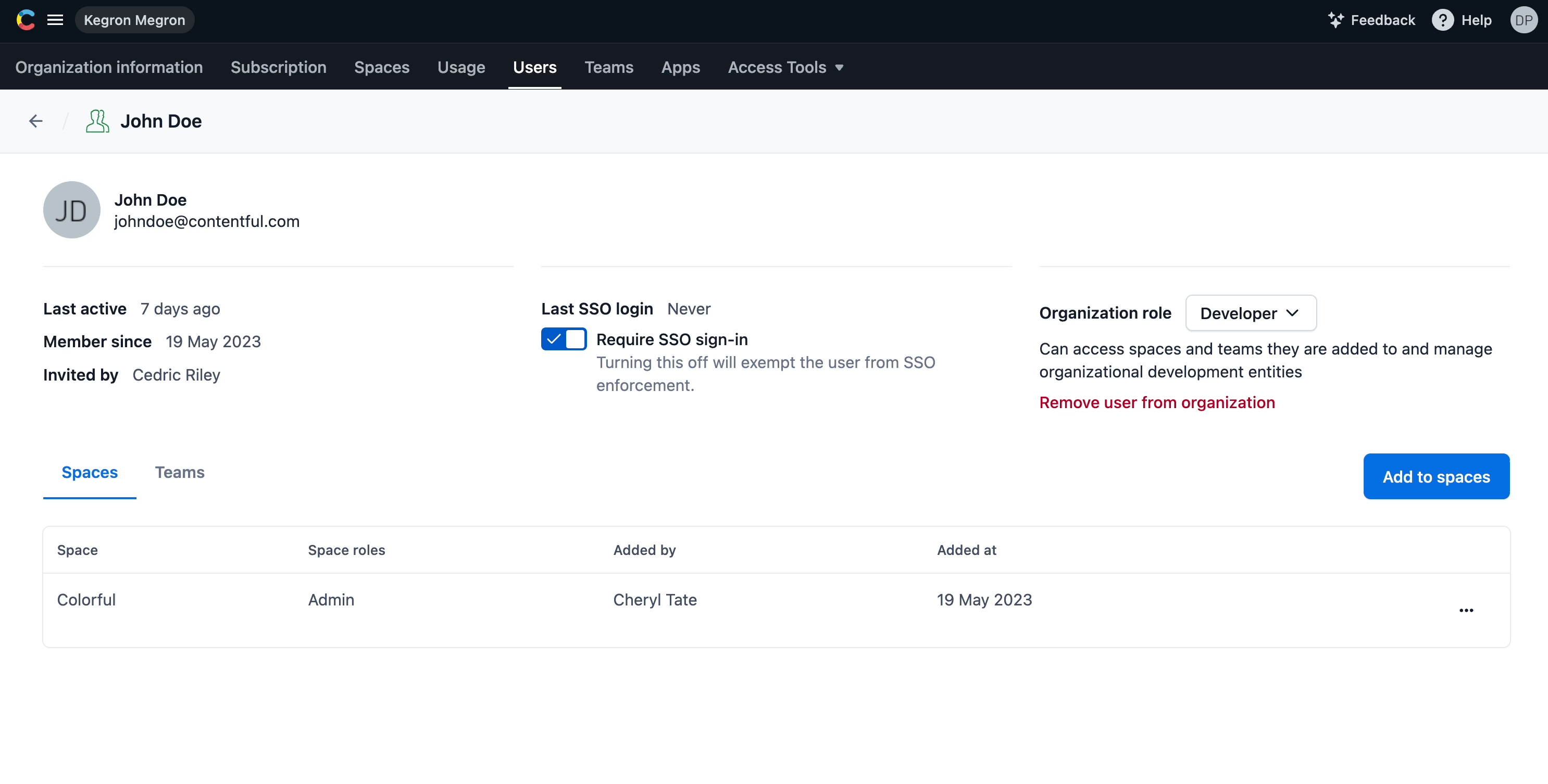
Task: Open Organization information navigation tab
Action: click(109, 67)
